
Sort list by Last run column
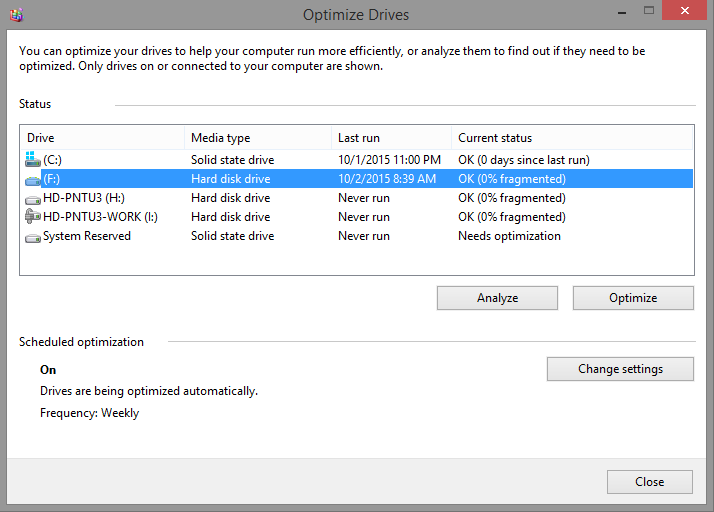[390, 138]
